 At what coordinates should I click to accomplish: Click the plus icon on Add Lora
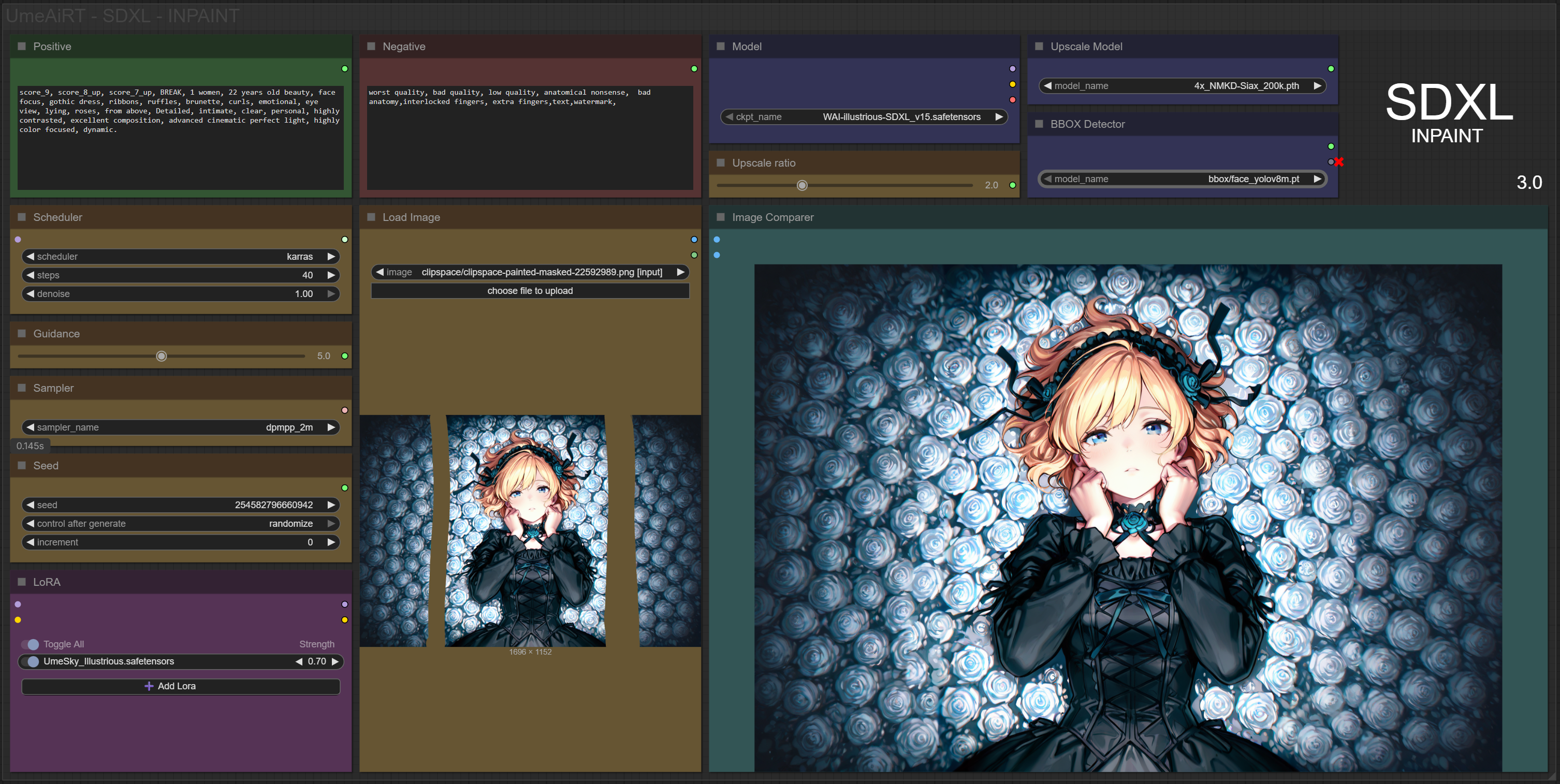[149, 686]
